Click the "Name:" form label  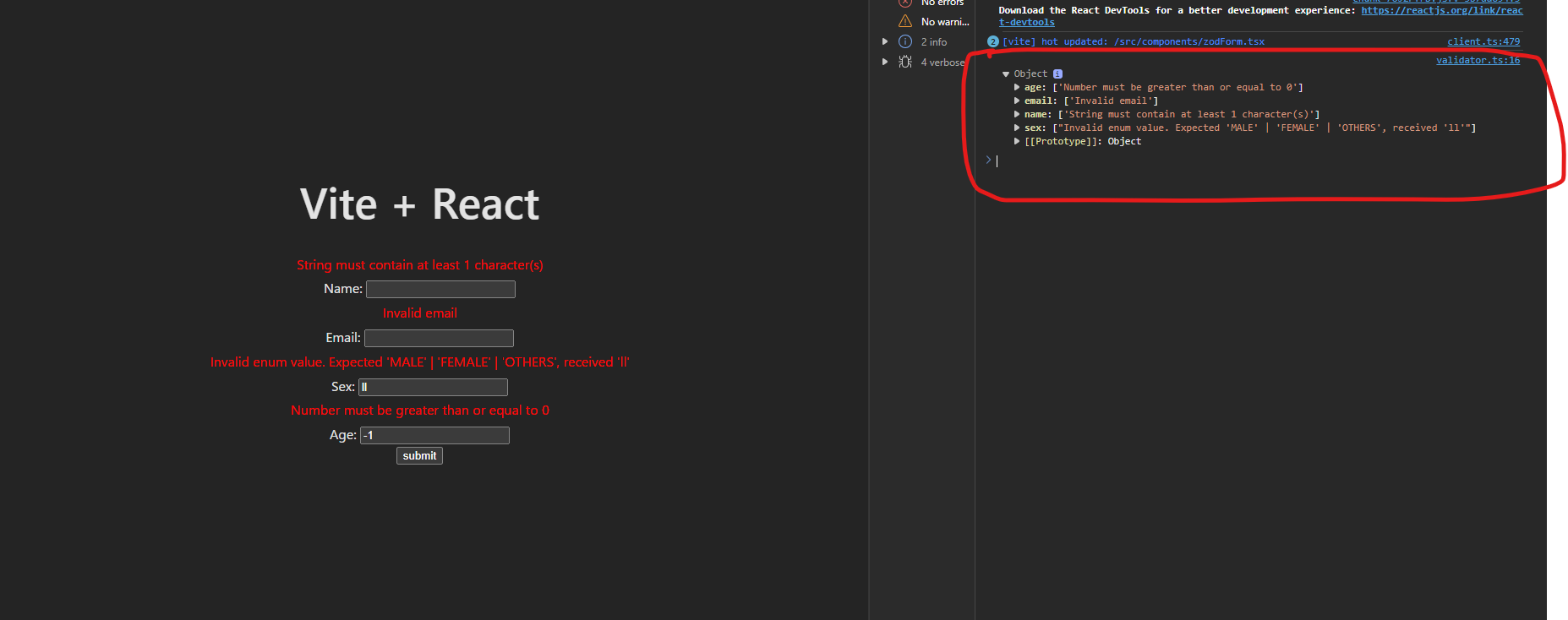[343, 289]
